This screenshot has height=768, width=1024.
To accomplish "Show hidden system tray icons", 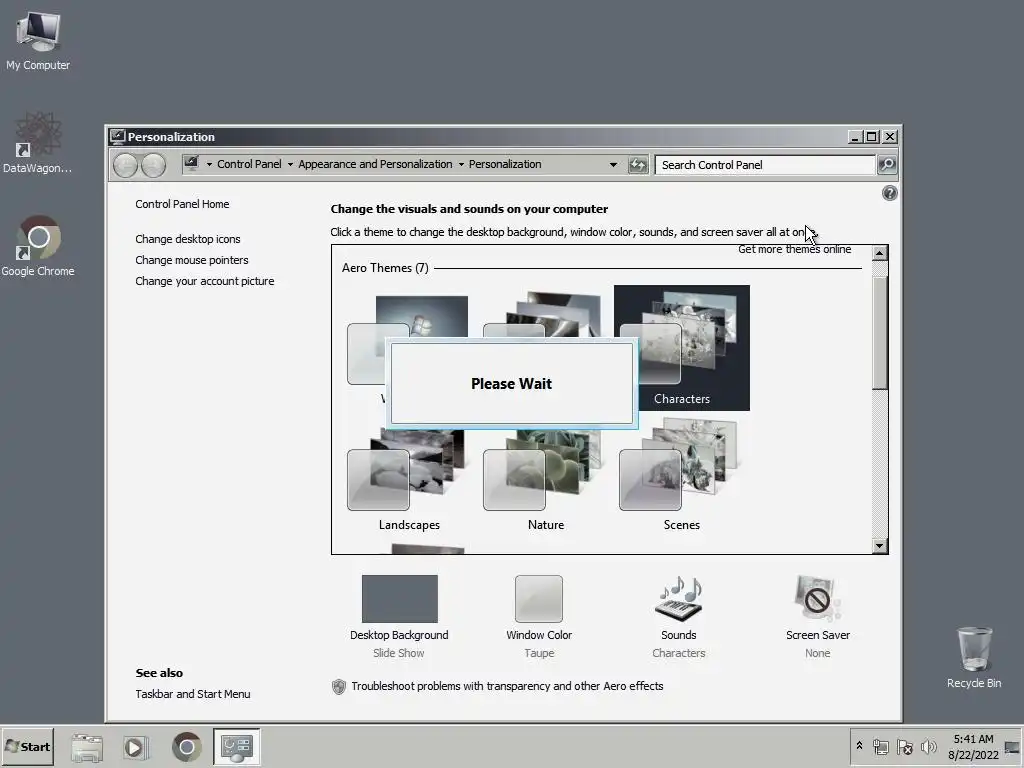I will tap(859, 745).
